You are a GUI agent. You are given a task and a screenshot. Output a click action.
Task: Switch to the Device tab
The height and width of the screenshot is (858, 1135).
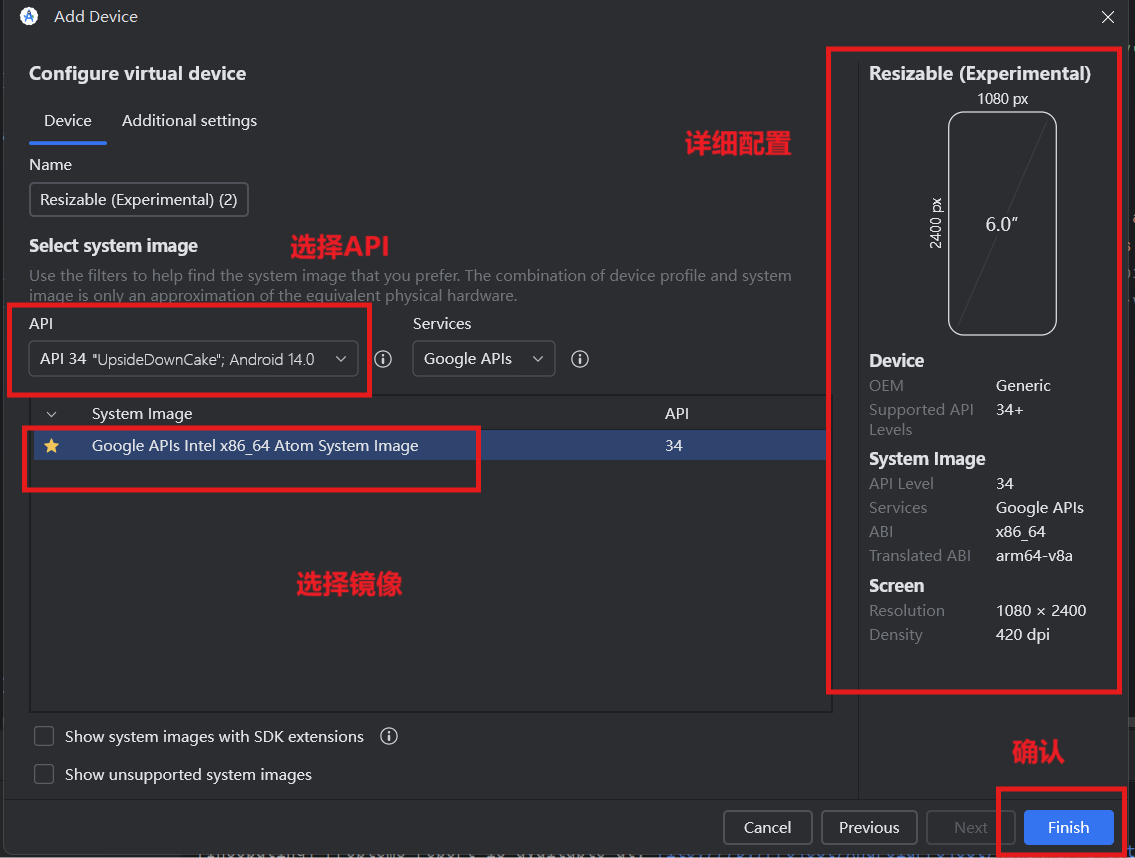pyautogui.click(x=68, y=121)
